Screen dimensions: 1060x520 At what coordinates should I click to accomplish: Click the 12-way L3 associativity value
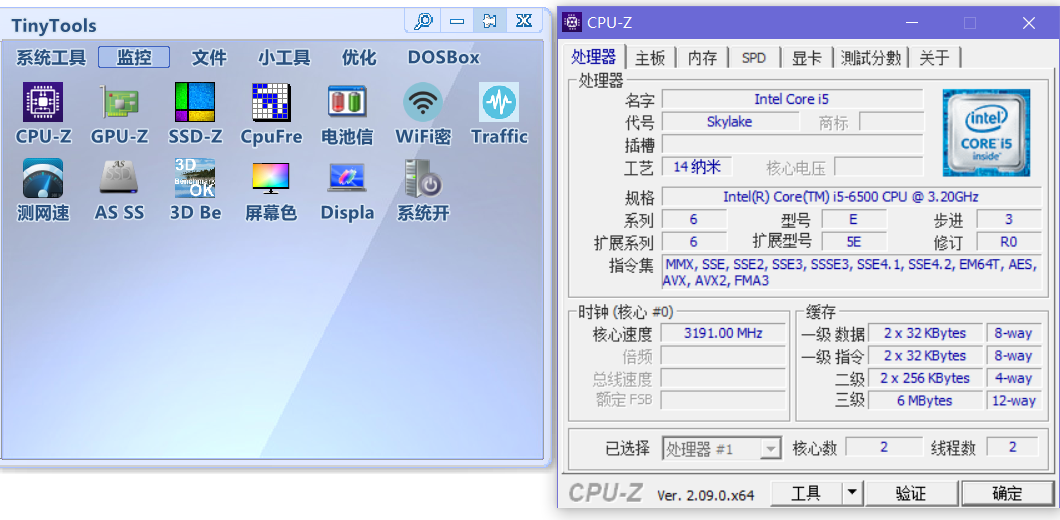point(1013,400)
